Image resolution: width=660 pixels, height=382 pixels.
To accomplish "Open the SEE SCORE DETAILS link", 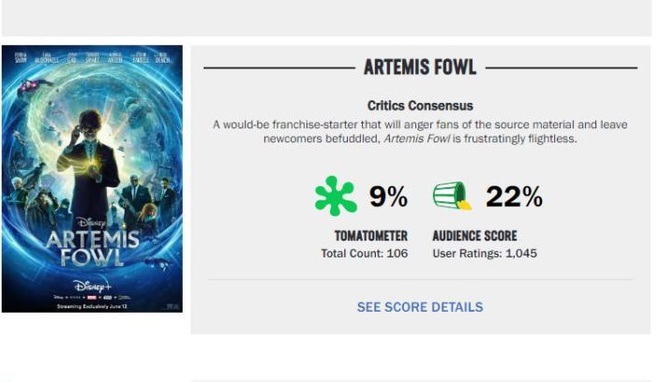I will tap(420, 307).
